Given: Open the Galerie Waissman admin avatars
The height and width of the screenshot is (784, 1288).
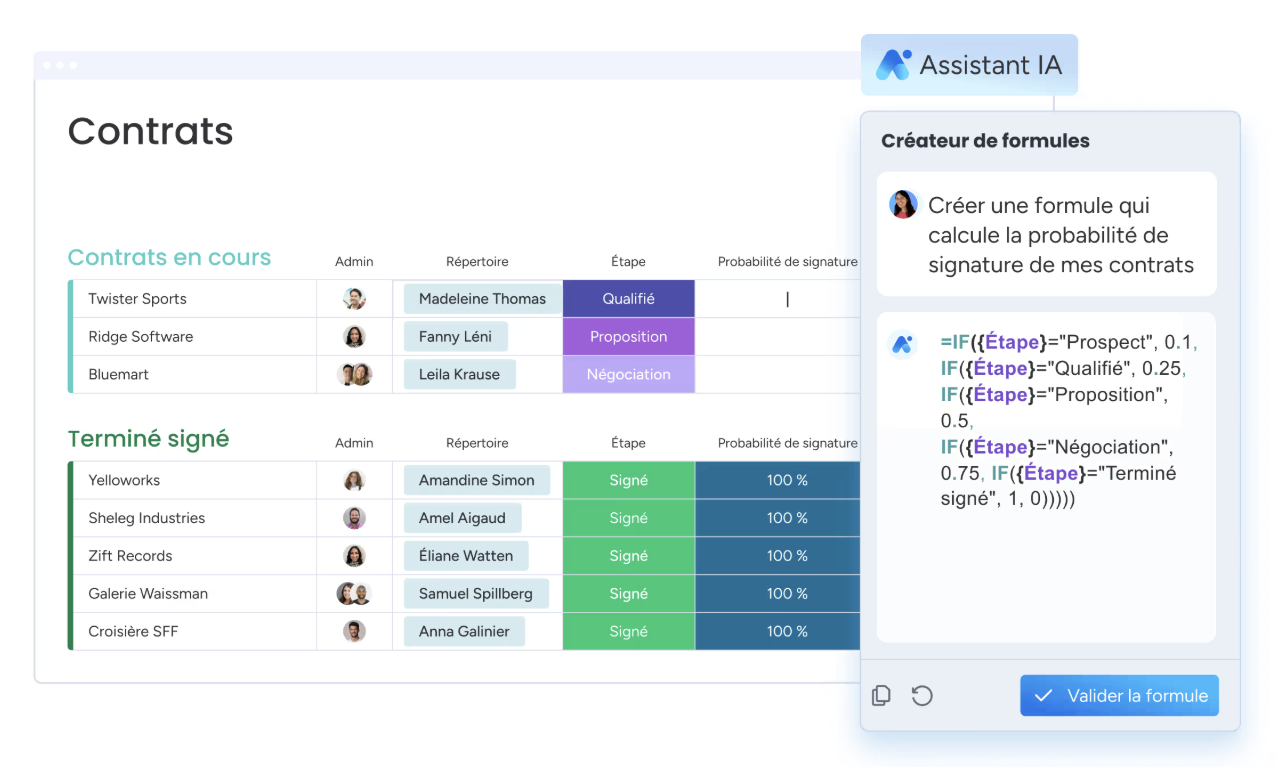Looking at the screenshot, I should (354, 593).
